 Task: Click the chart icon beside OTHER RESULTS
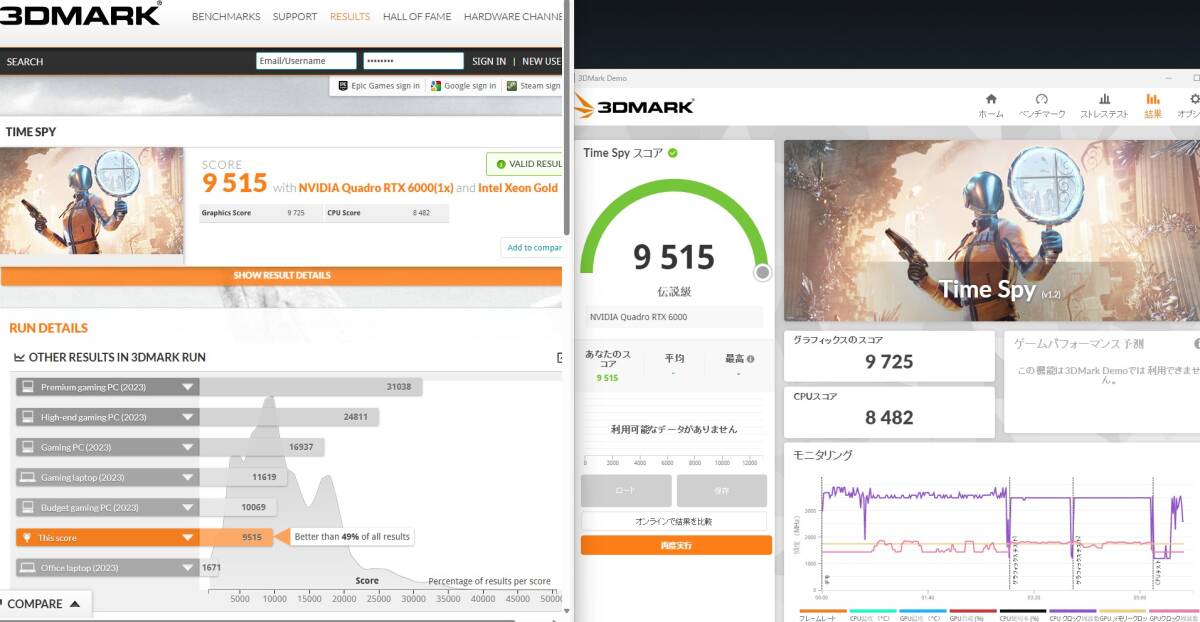click(x=19, y=357)
